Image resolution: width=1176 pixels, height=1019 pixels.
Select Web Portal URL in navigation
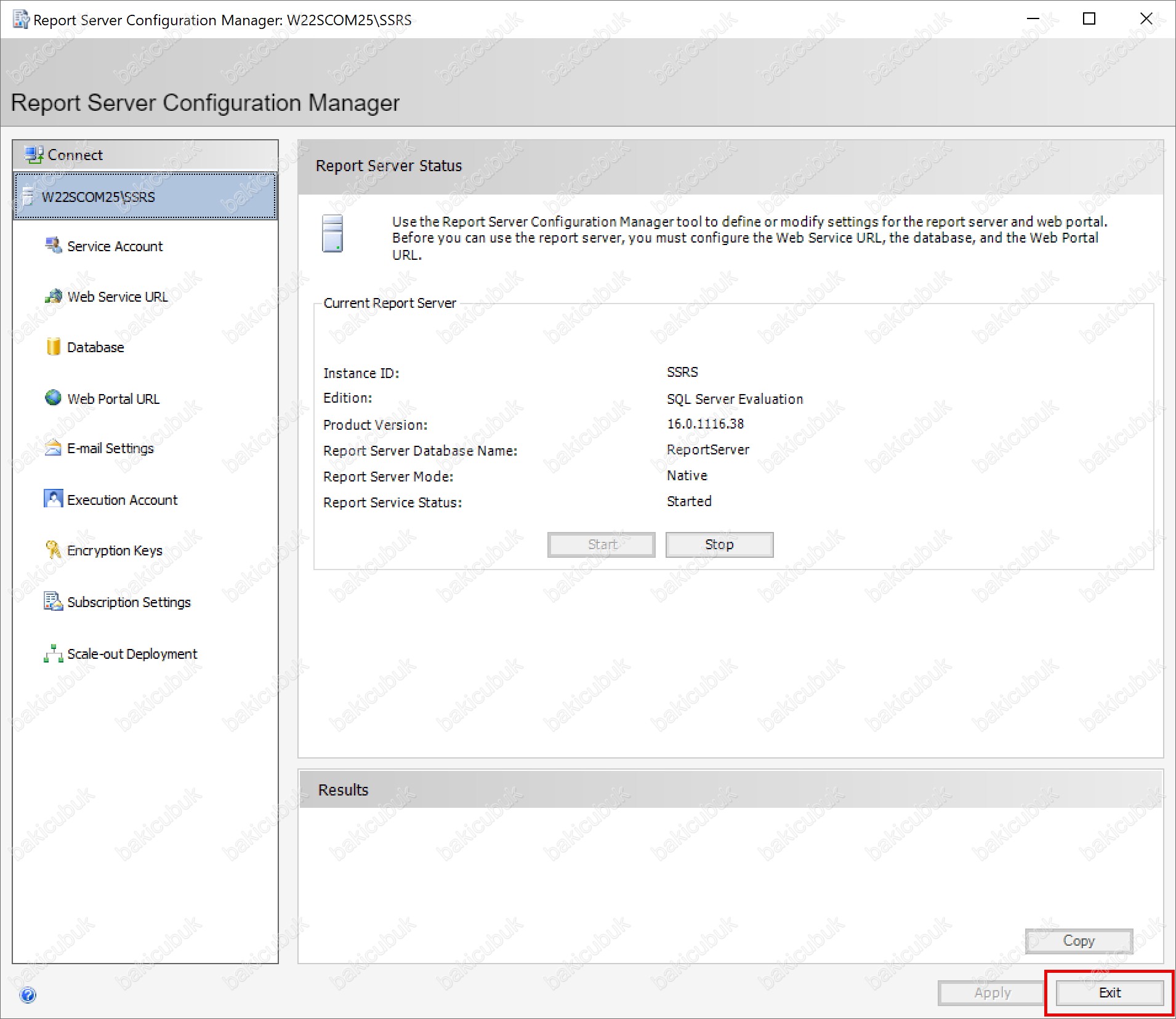click(x=113, y=399)
